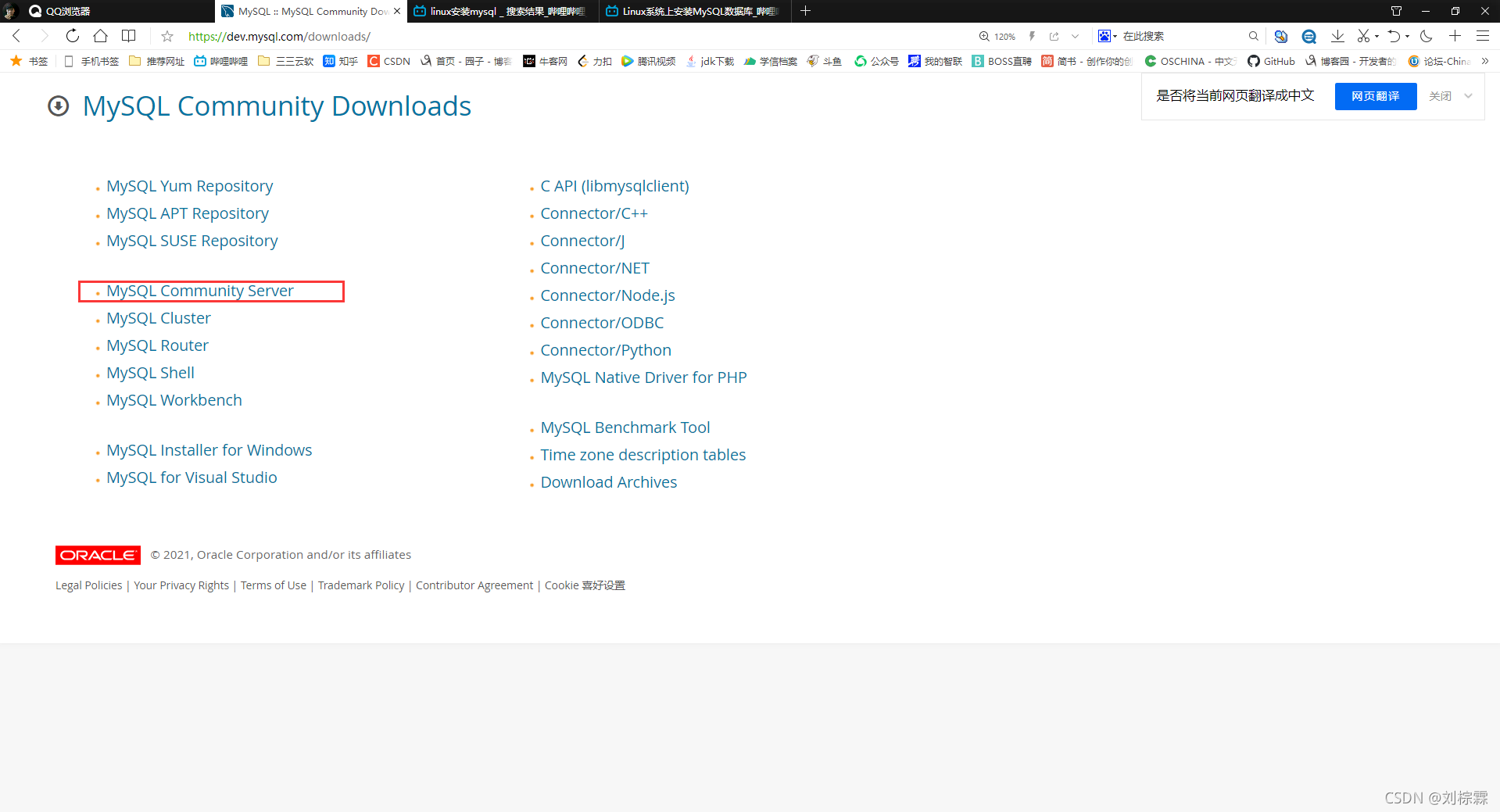Open the CSDN bookmark

coord(389,61)
